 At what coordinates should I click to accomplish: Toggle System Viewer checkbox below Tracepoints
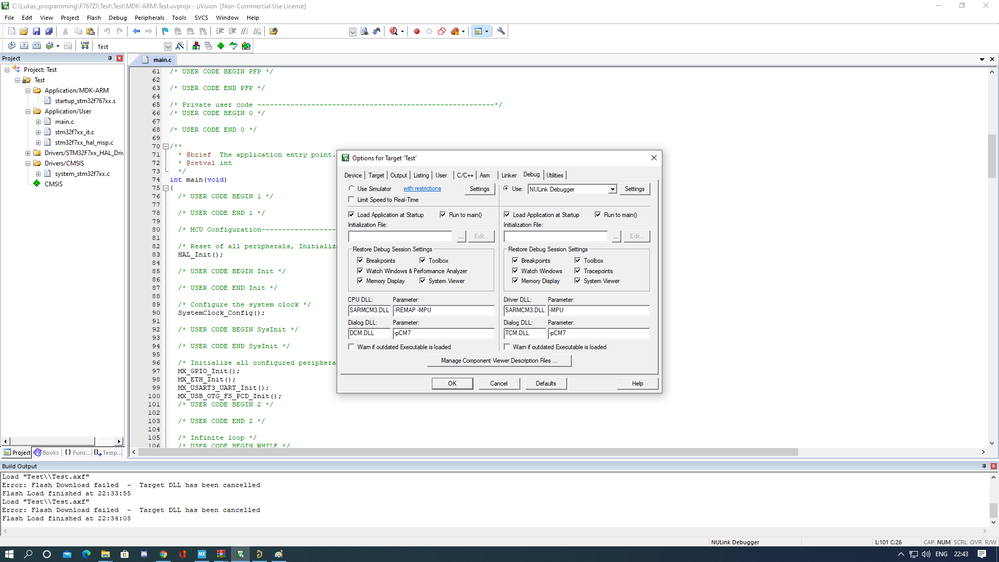578,281
